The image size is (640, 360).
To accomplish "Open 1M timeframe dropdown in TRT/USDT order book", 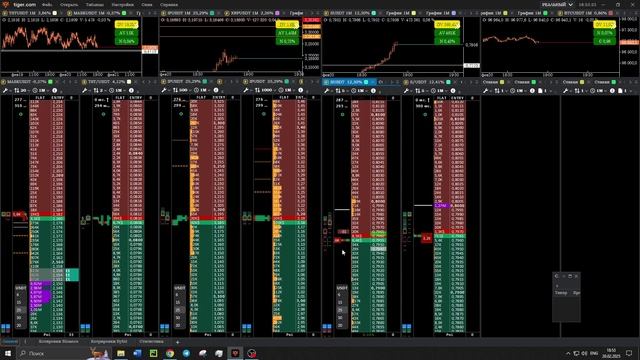I will tap(117, 90).
